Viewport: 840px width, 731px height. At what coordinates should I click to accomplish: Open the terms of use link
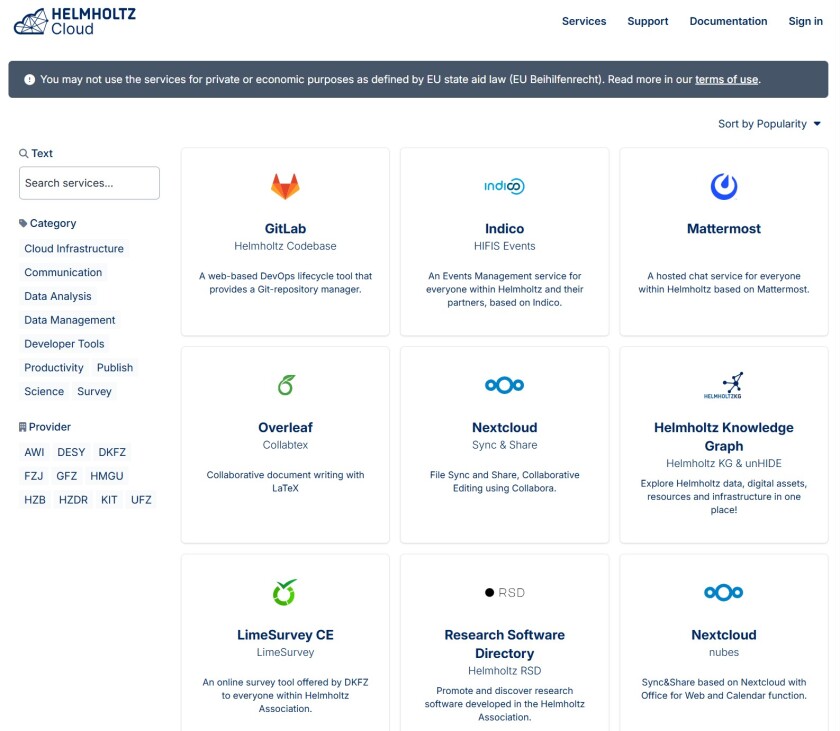(726, 79)
